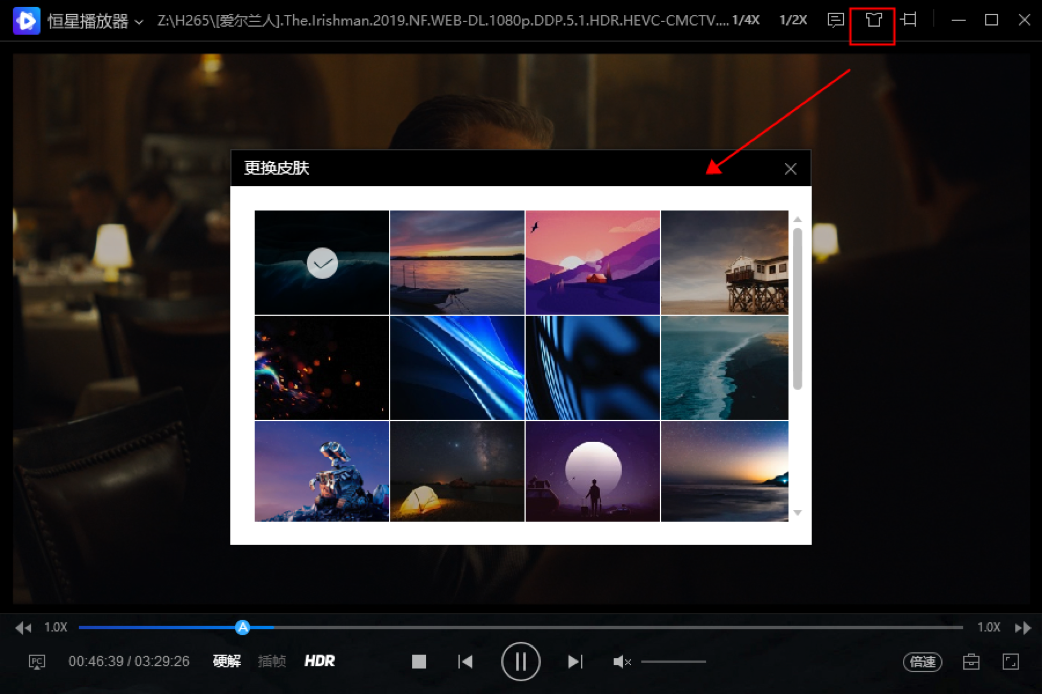Skip to the next video

[x=575, y=661]
